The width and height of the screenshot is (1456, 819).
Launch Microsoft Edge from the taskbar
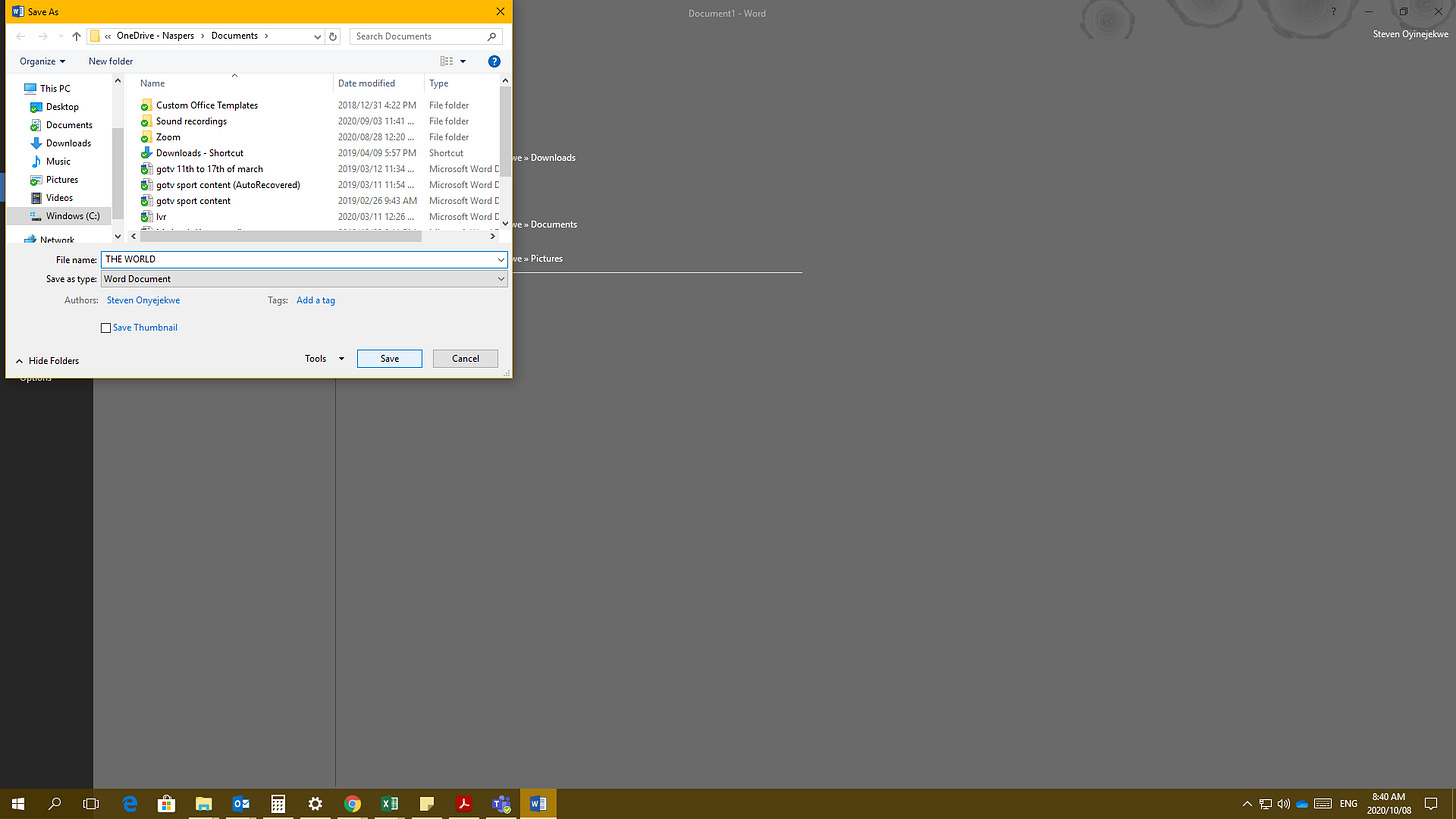coord(129,803)
